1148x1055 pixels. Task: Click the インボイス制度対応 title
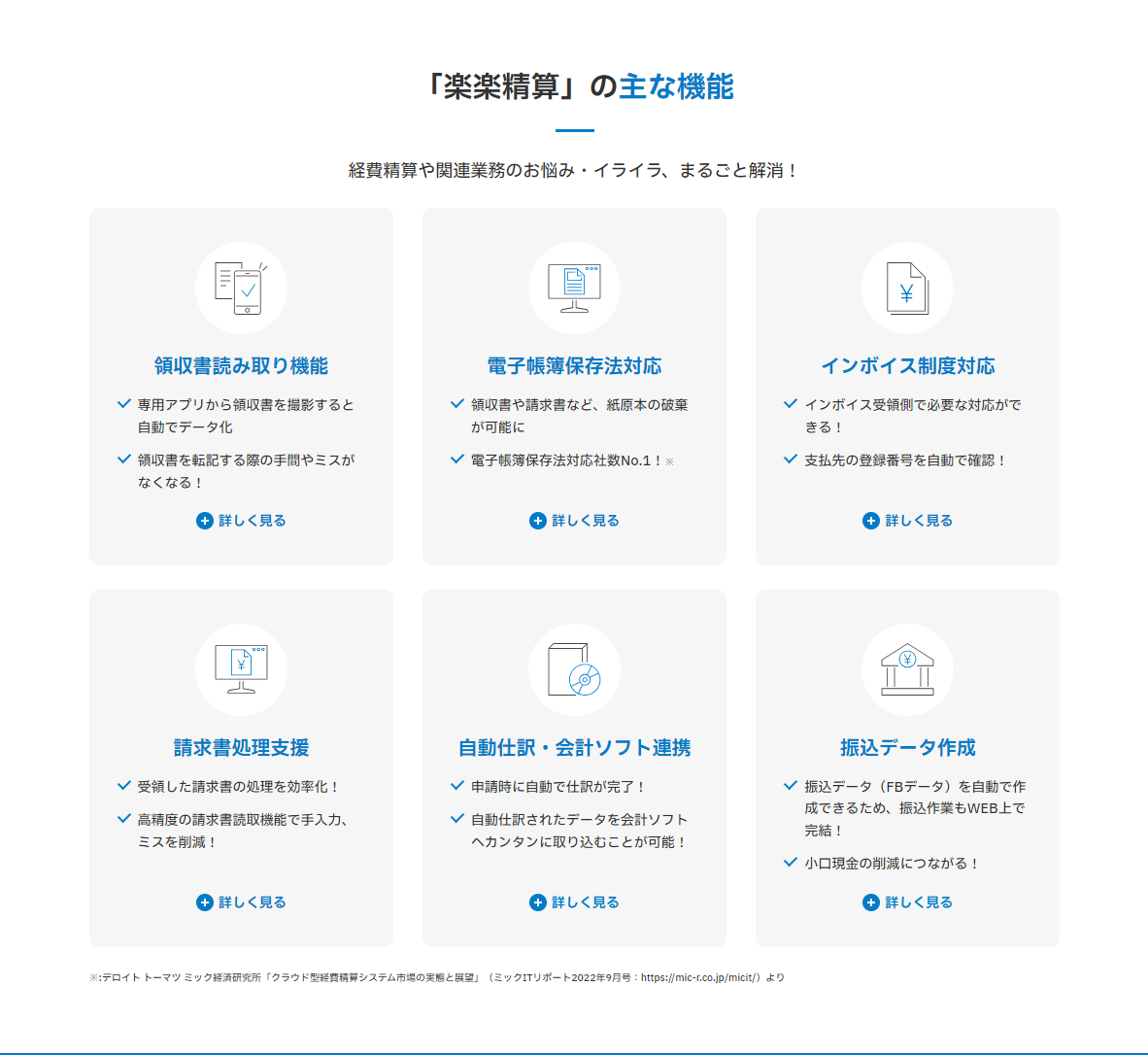click(907, 366)
